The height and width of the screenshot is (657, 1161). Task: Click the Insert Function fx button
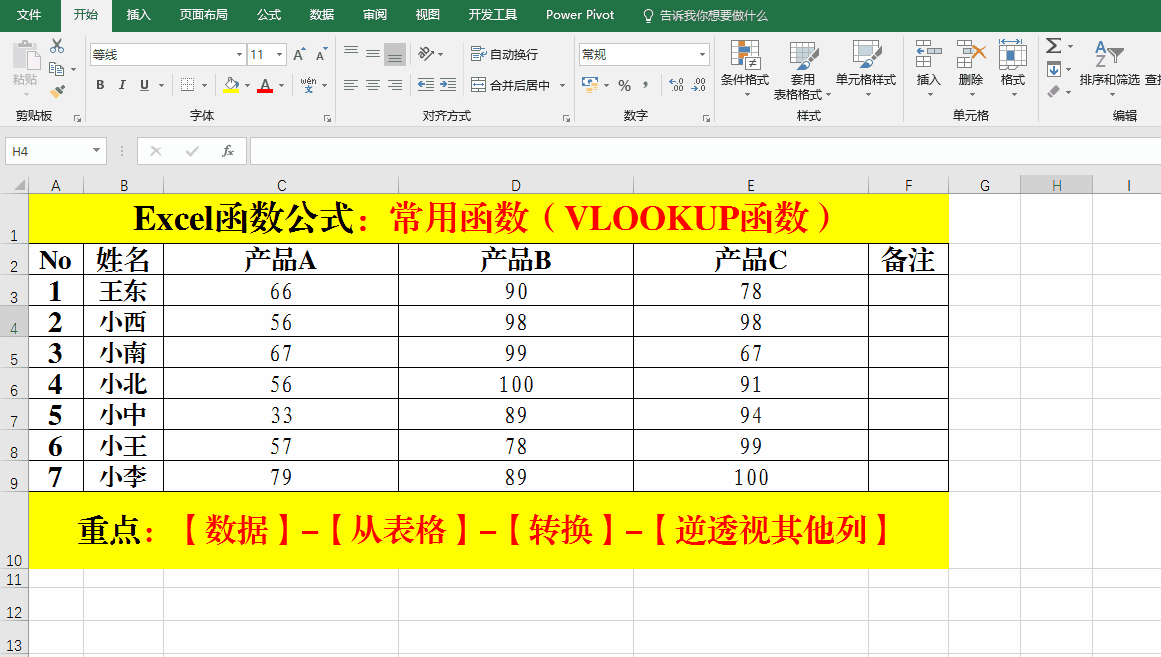[x=228, y=151]
